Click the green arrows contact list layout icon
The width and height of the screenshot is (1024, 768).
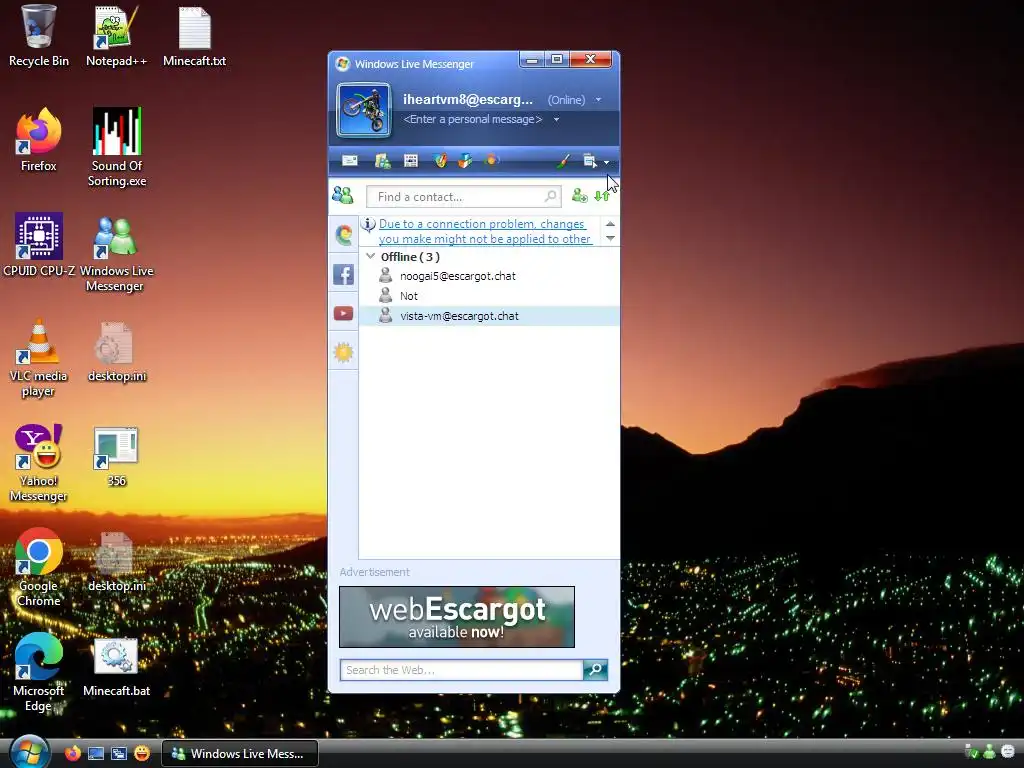[x=601, y=196]
